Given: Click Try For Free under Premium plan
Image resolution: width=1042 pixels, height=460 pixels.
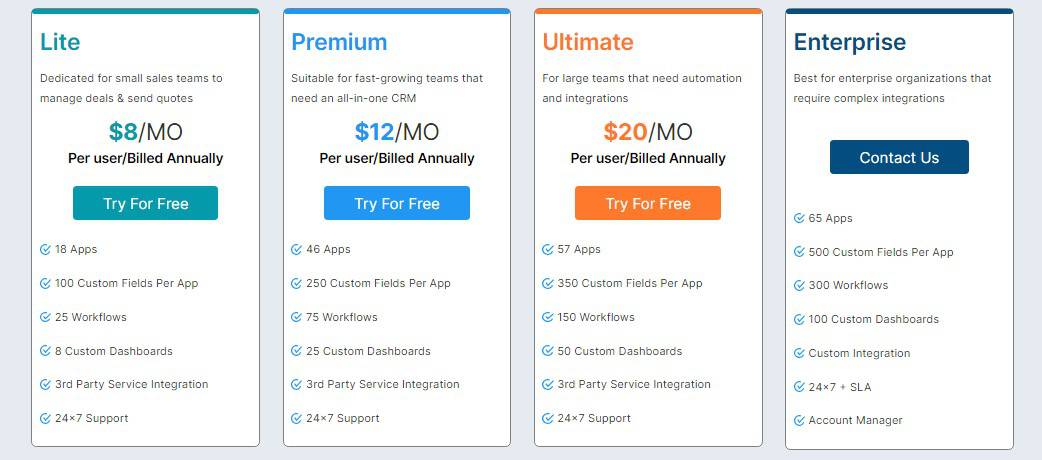Looking at the screenshot, I should pos(397,203).
